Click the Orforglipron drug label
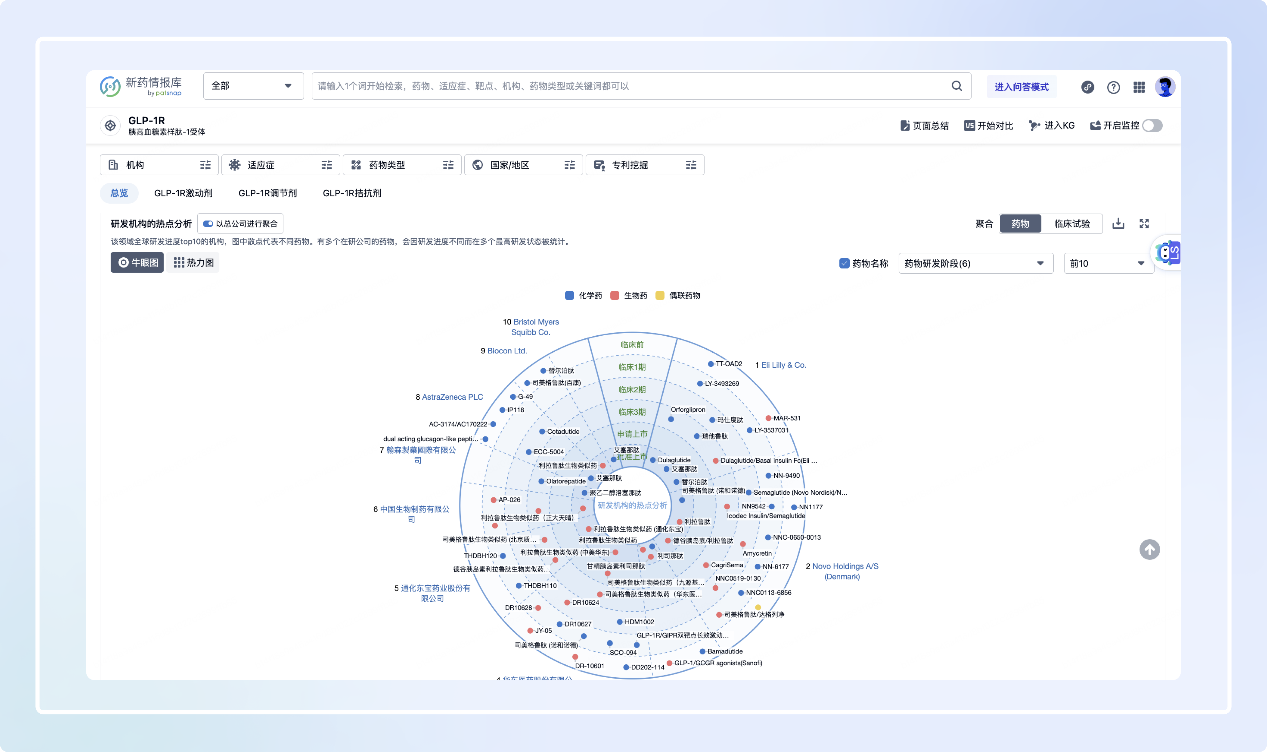The width and height of the screenshot is (1267, 752). click(x=688, y=409)
